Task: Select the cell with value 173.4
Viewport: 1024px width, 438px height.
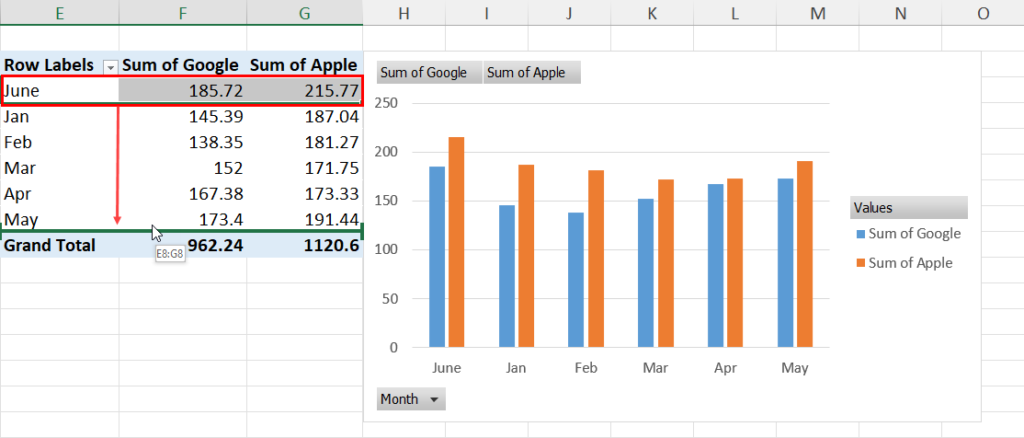Action: [x=183, y=219]
